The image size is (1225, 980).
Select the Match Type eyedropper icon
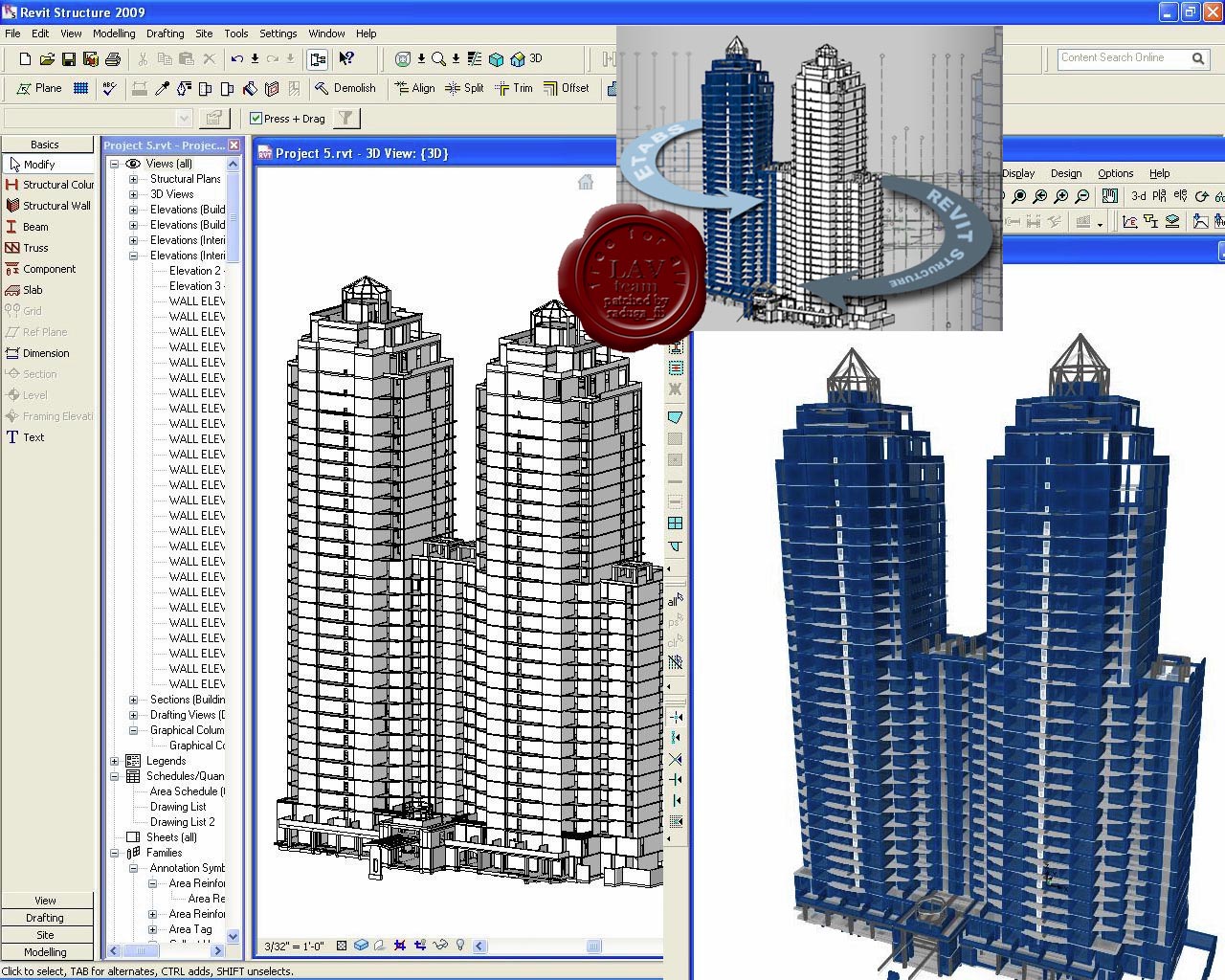pyautogui.click(x=162, y=88)
